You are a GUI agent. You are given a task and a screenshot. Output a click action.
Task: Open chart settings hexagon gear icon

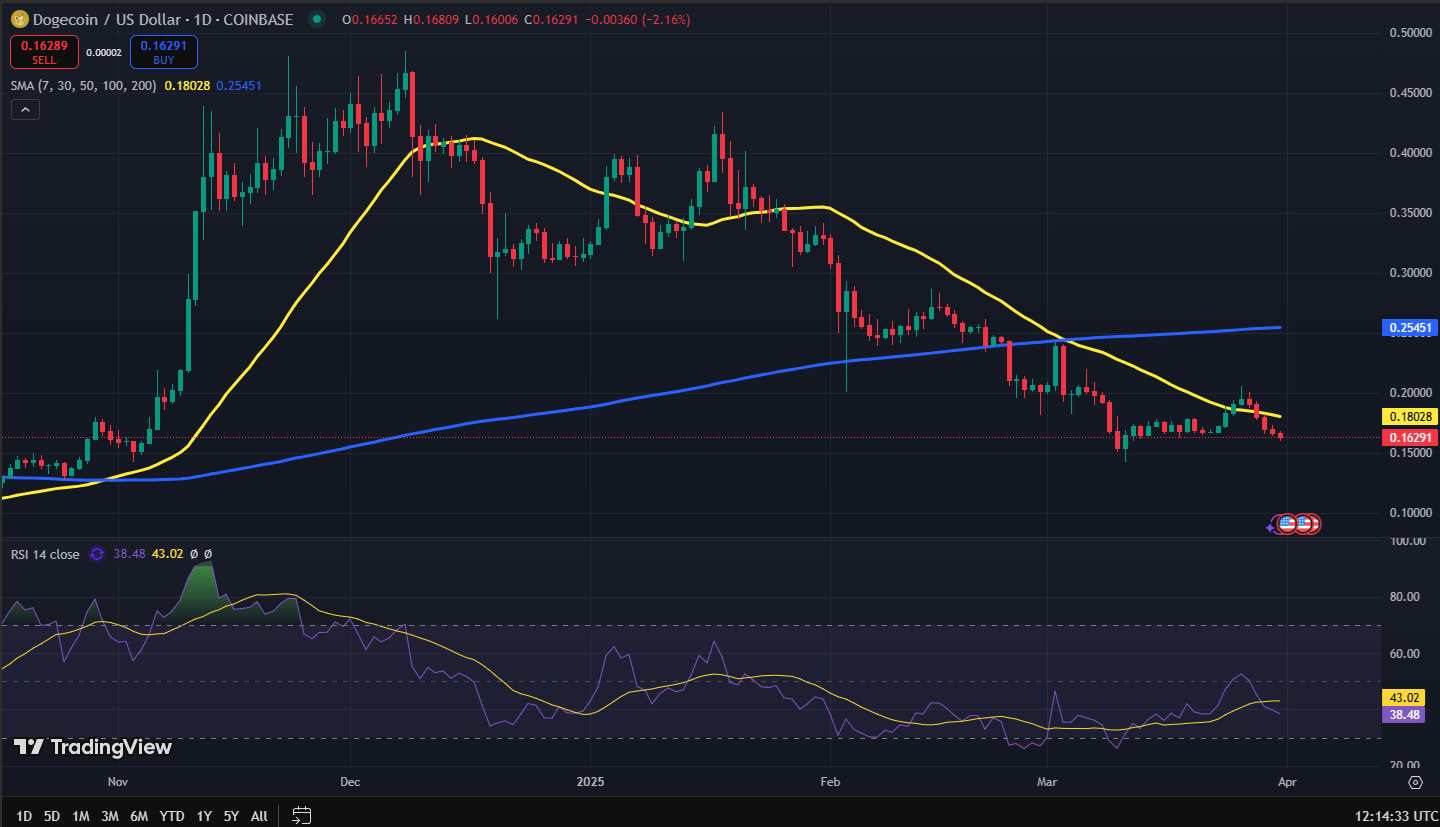click(1415, 782)
